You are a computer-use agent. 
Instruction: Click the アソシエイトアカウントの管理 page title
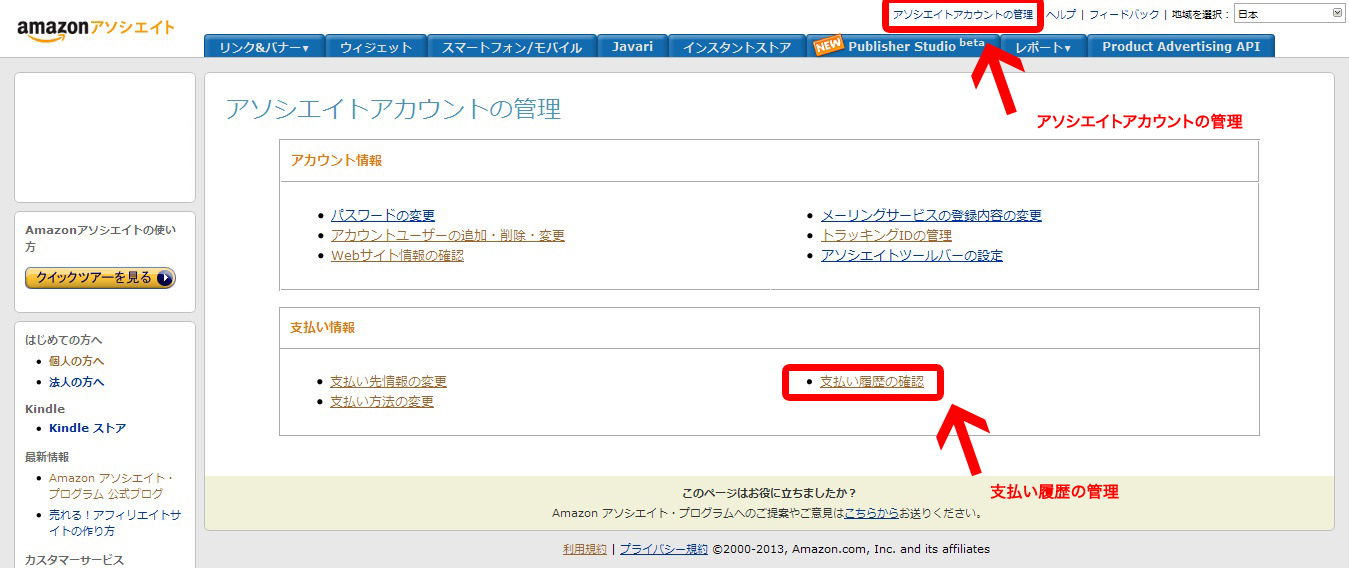[393, 108]
